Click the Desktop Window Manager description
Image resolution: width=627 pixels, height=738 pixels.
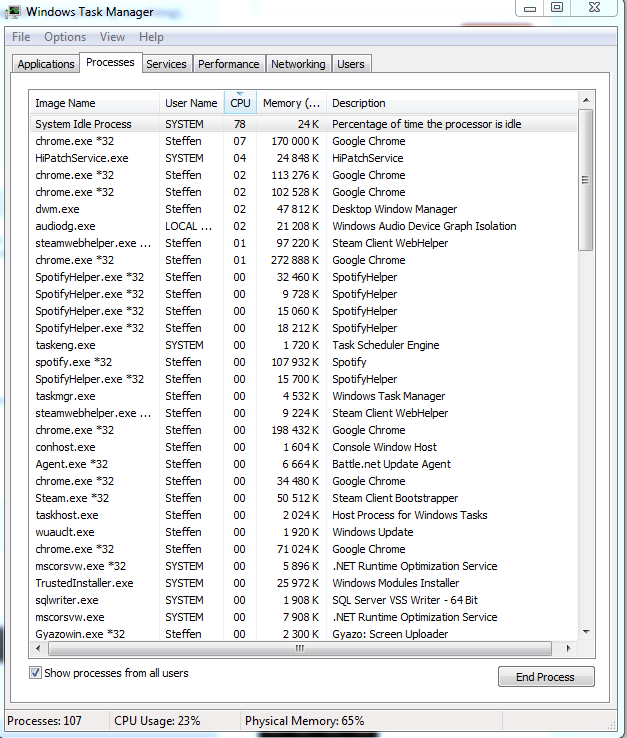[394, 209]
